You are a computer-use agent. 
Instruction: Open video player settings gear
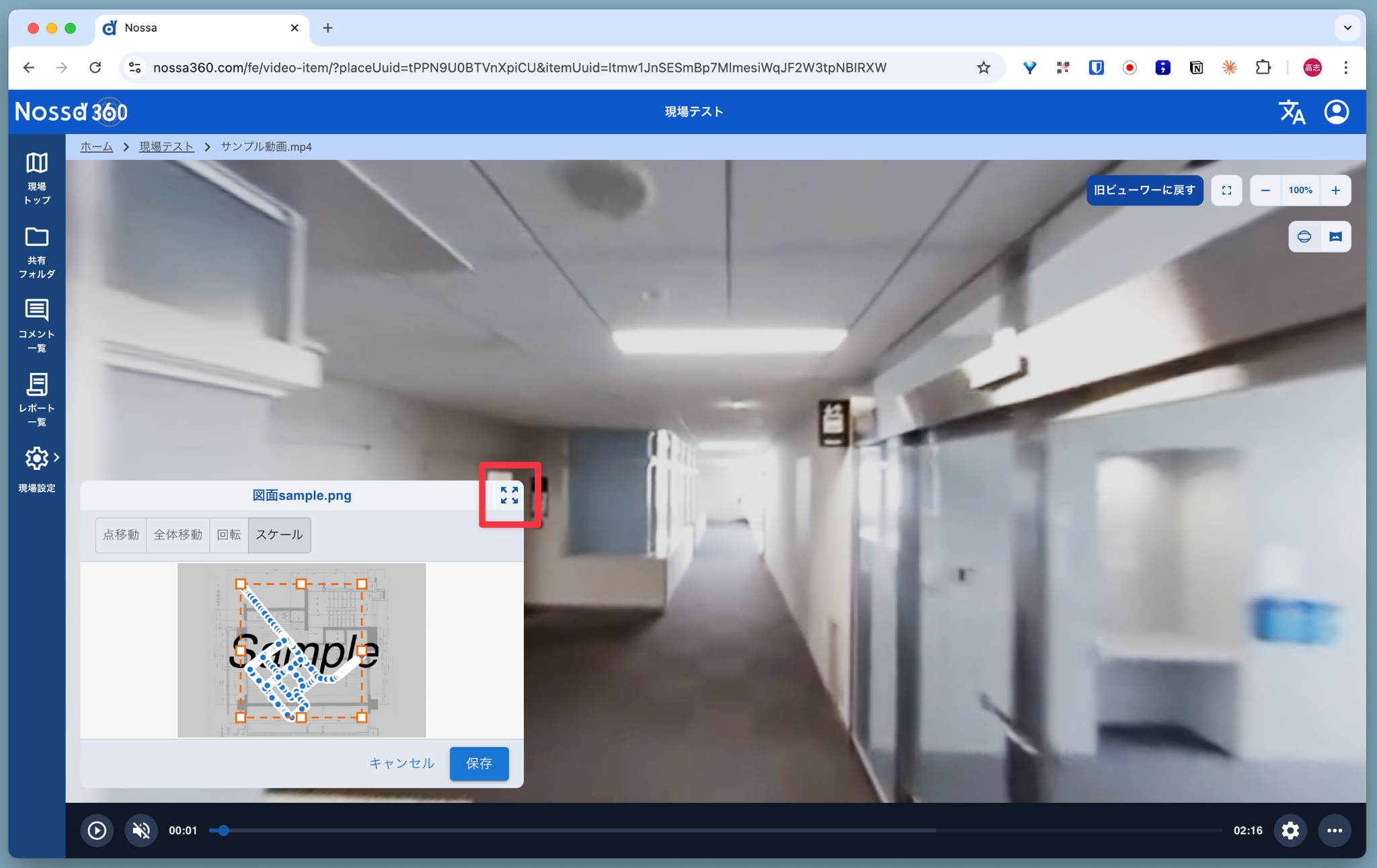click(1290, 830)
